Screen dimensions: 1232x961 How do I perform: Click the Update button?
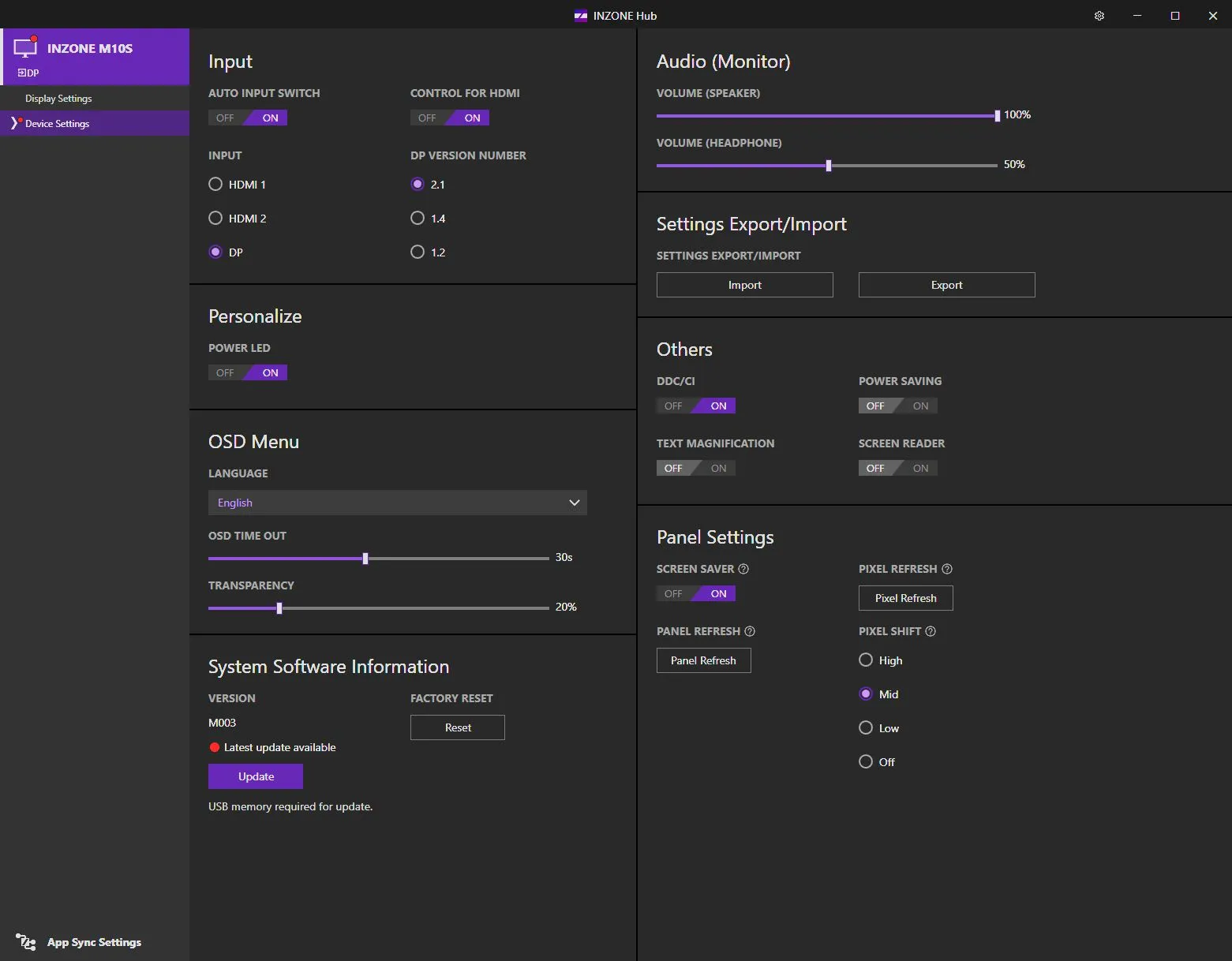[256, 776]
